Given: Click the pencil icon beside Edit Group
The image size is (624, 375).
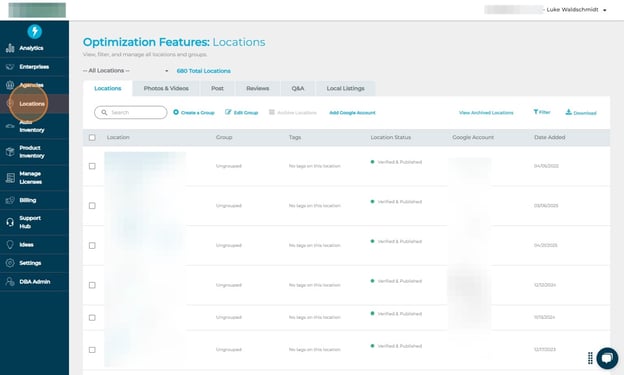Looking at the screenshot, I should tap(228, 112).
